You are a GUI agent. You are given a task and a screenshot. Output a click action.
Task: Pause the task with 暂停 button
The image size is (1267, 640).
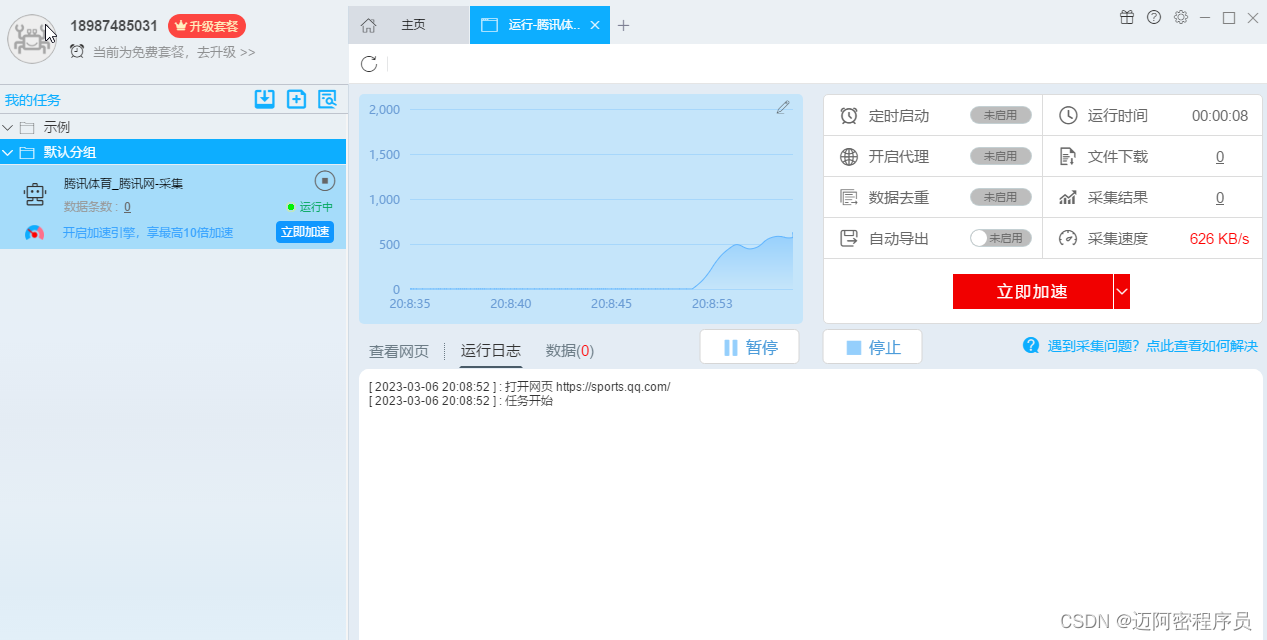(x=749, y=347)
